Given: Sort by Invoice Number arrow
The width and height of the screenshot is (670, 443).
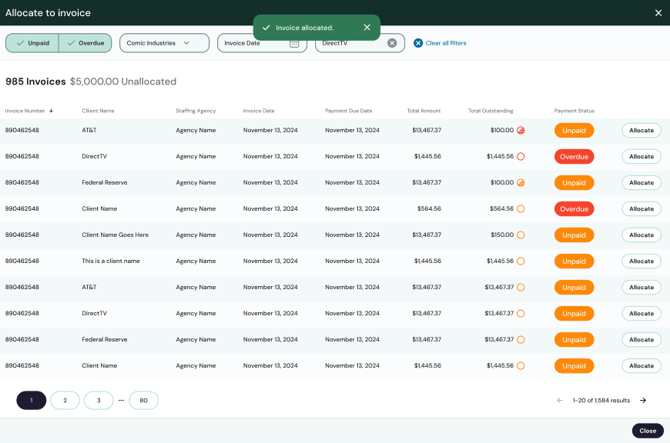Looking at the screenshot, I should [x=51, y=111].
